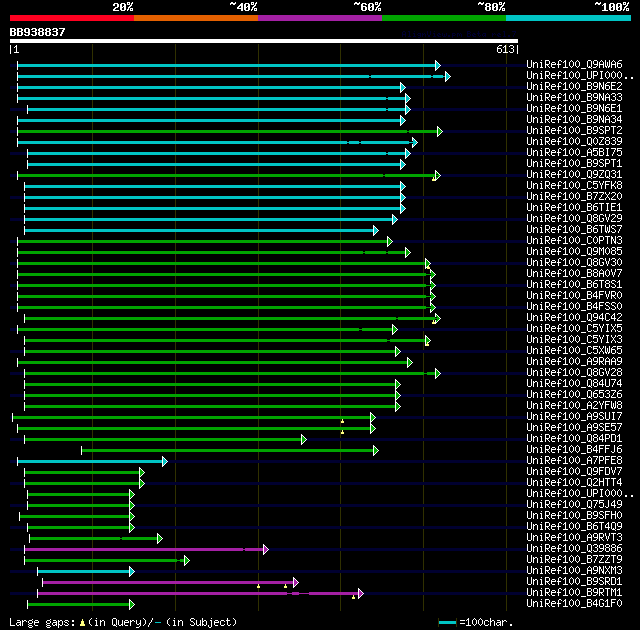Select the UniRef100_B6TWS7 label

point(574,229)
